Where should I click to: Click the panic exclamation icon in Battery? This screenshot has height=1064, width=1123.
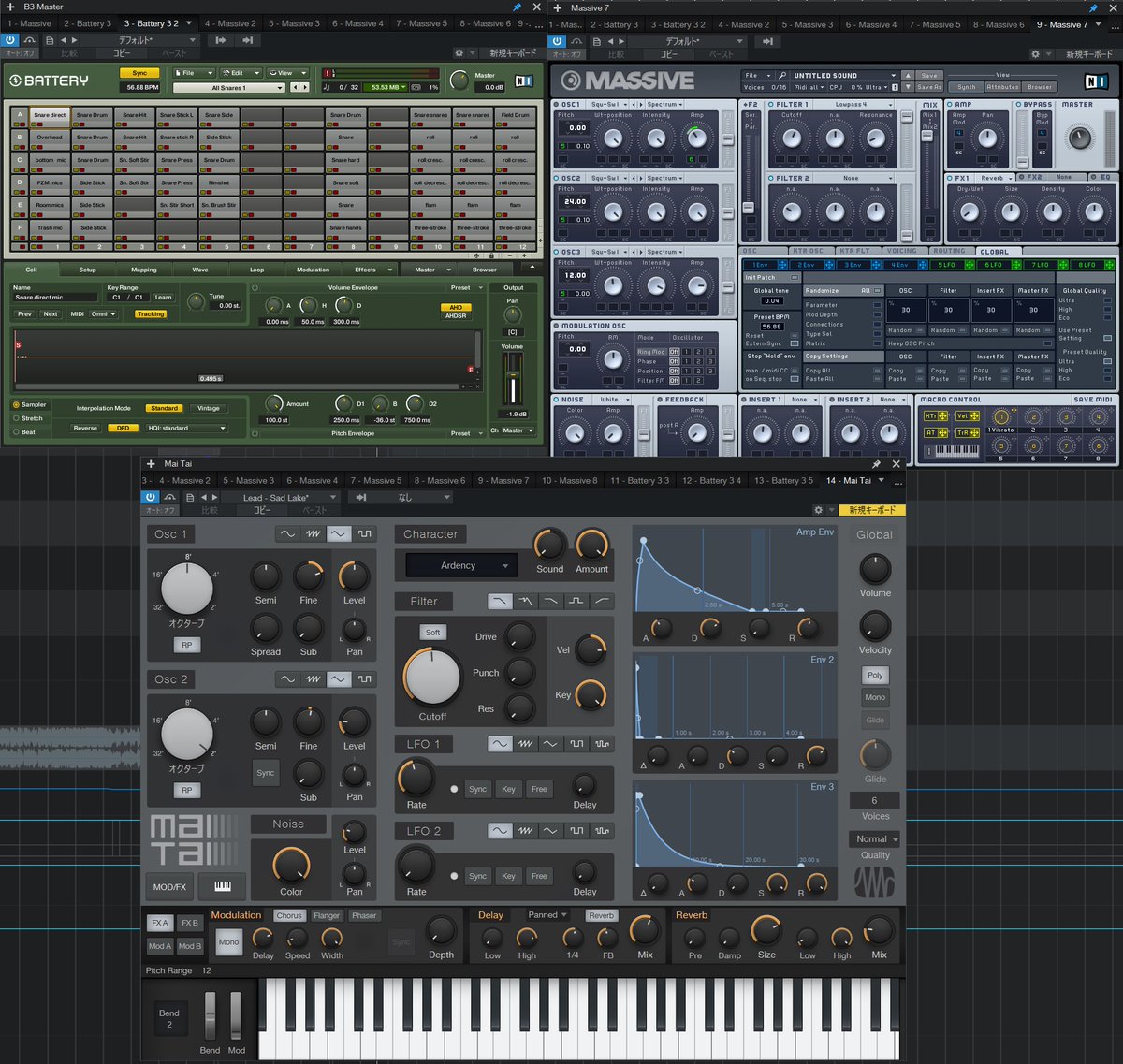(x=328, y=73)
